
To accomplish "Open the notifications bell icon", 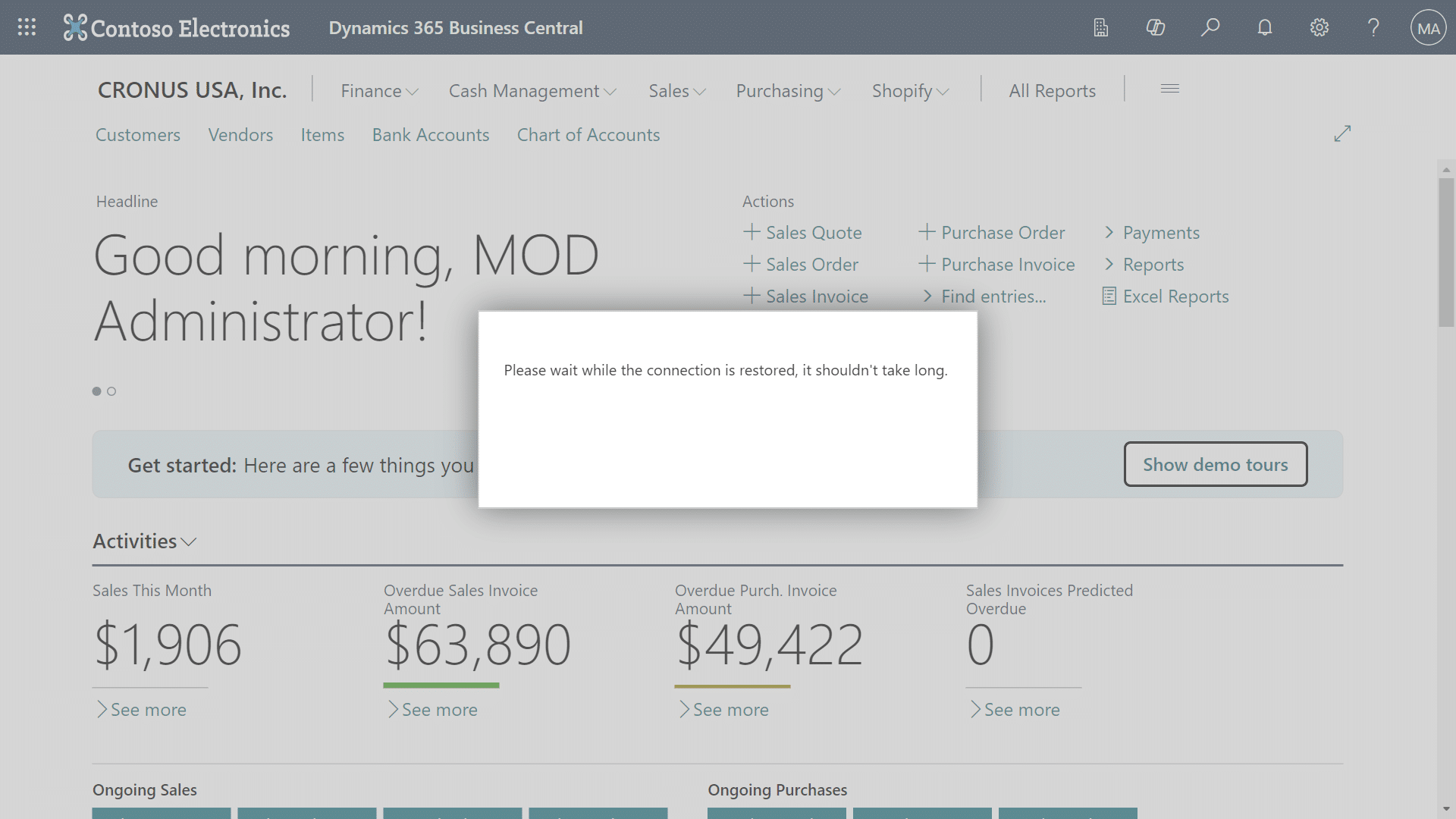I will pyautogui.click(x=1265, y=28).
